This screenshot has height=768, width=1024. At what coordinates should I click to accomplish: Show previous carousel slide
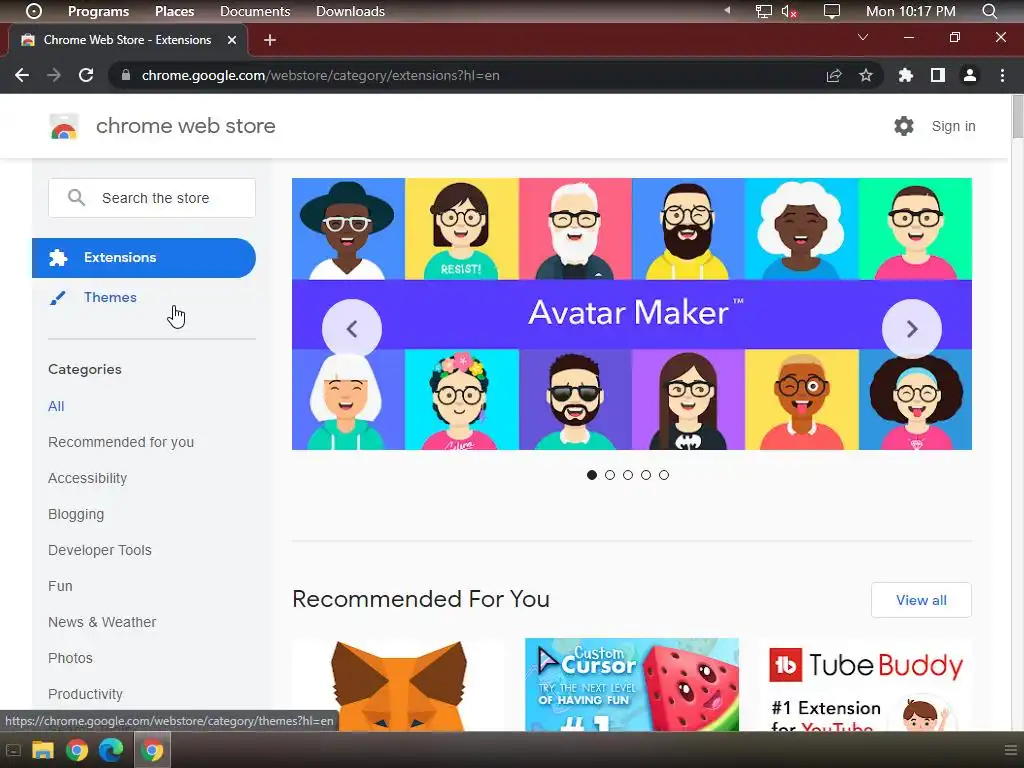point(352,328)
